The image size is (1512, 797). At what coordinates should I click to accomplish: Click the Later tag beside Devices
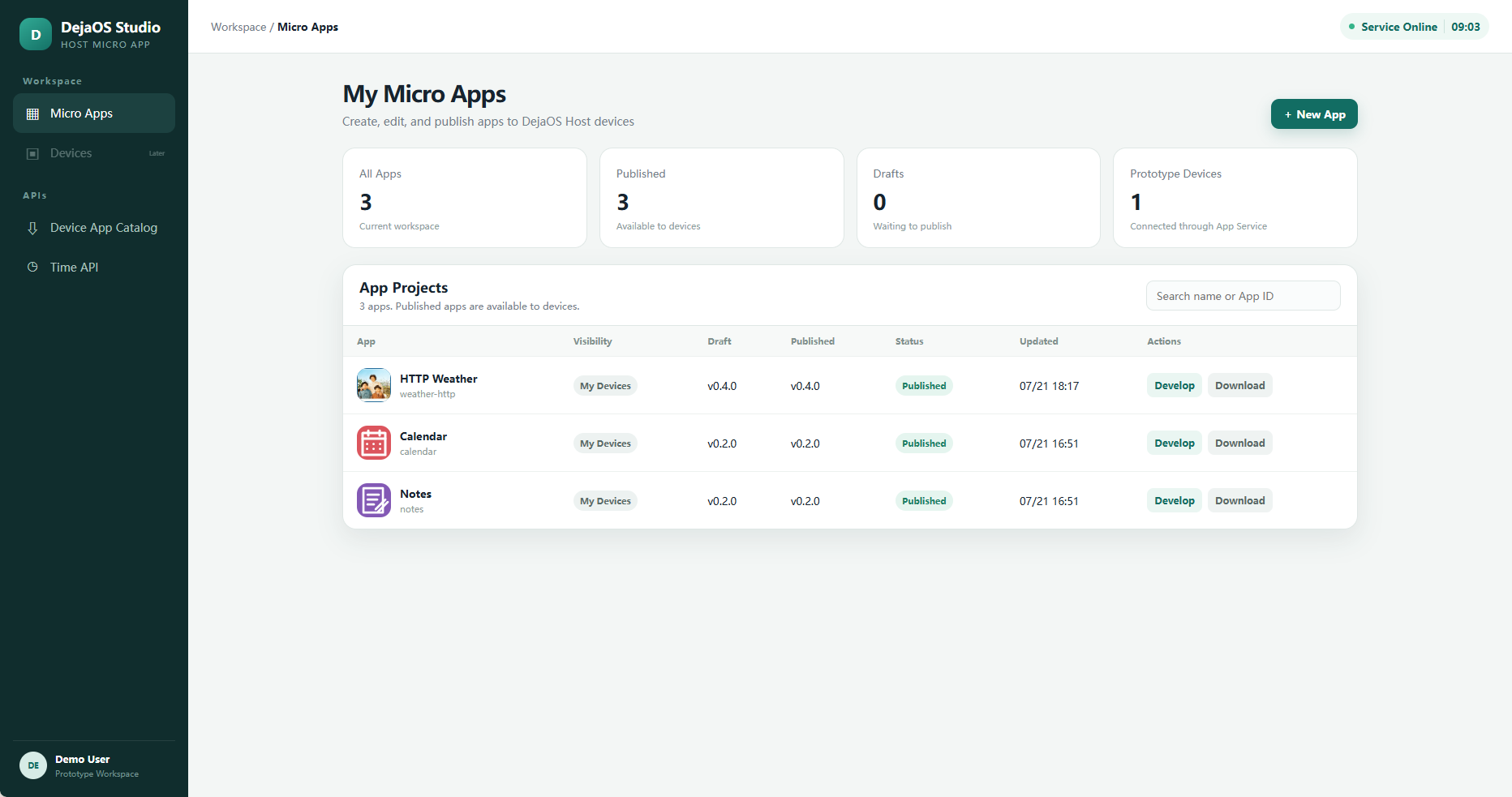tap(157, 153)
